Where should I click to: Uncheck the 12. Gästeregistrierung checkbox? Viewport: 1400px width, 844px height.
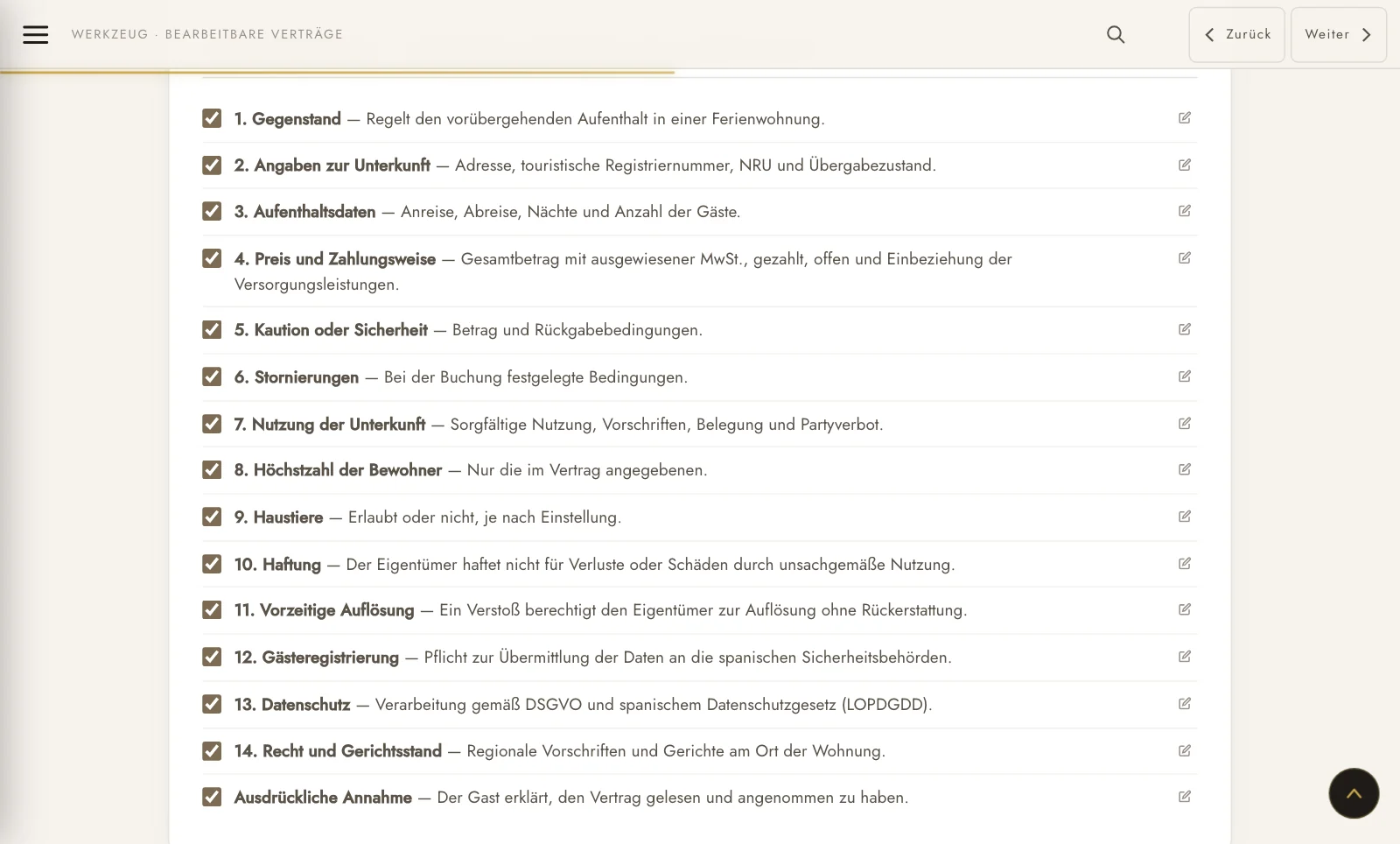212,657
